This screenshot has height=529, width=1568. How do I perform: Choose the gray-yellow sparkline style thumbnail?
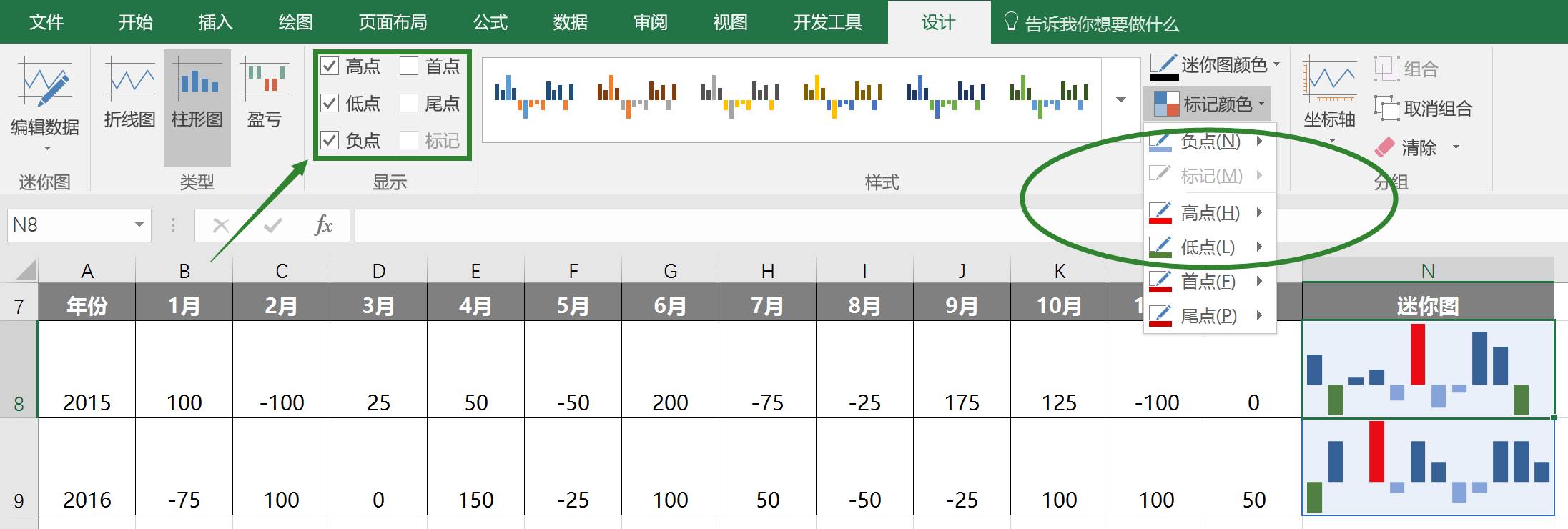pyautogui.click(x=739, y=96)
